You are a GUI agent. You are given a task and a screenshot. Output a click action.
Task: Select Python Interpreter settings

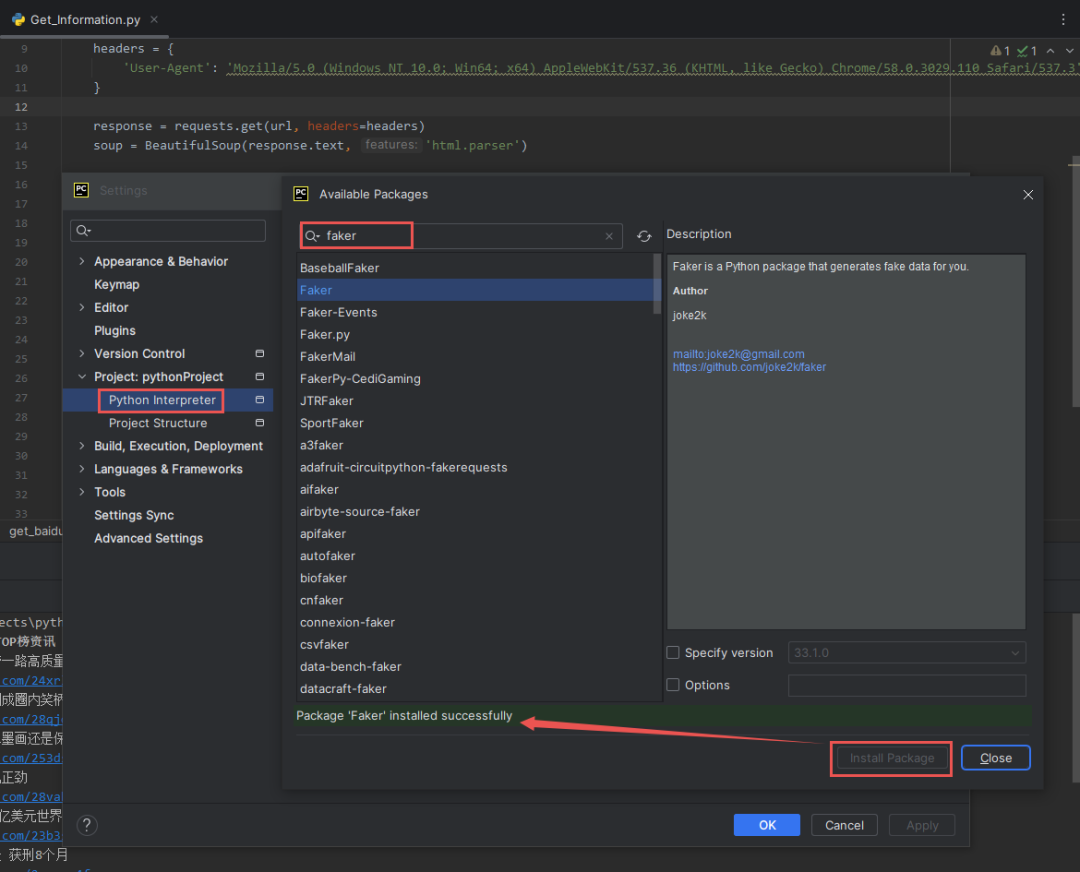click(x=162, y=399)
